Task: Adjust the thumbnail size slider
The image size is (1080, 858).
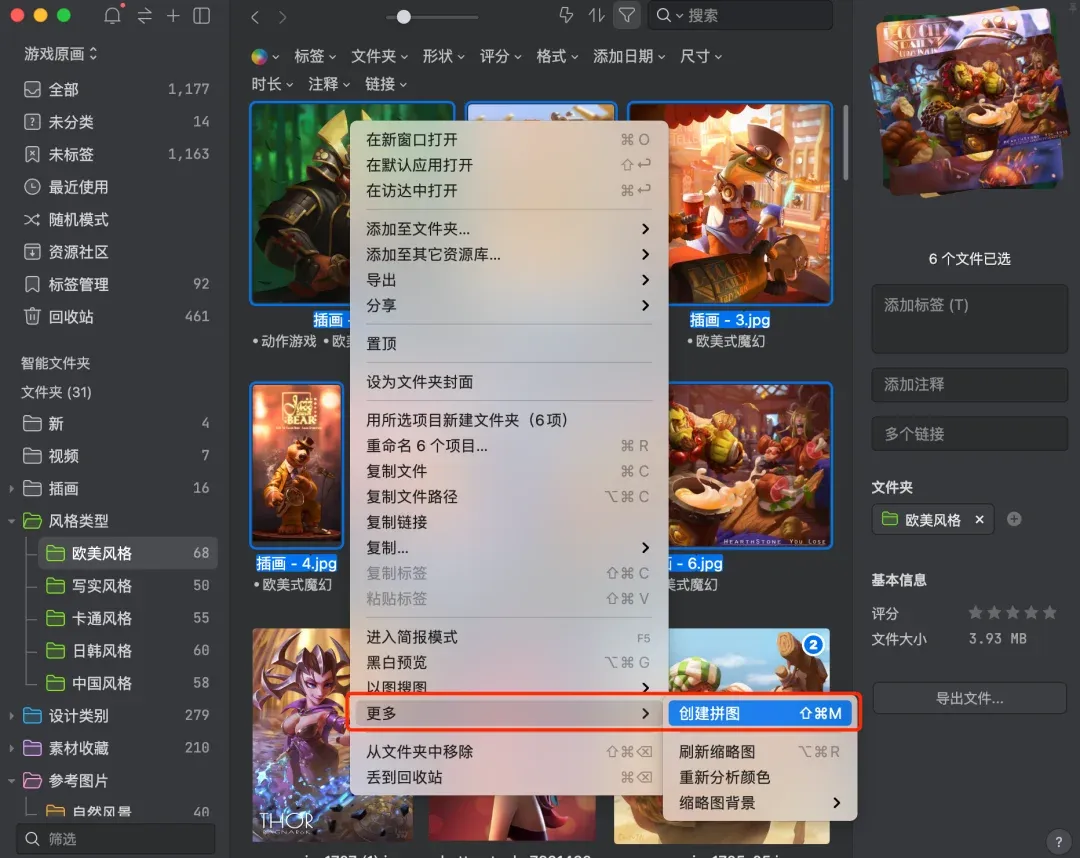Action: [404, 17]
